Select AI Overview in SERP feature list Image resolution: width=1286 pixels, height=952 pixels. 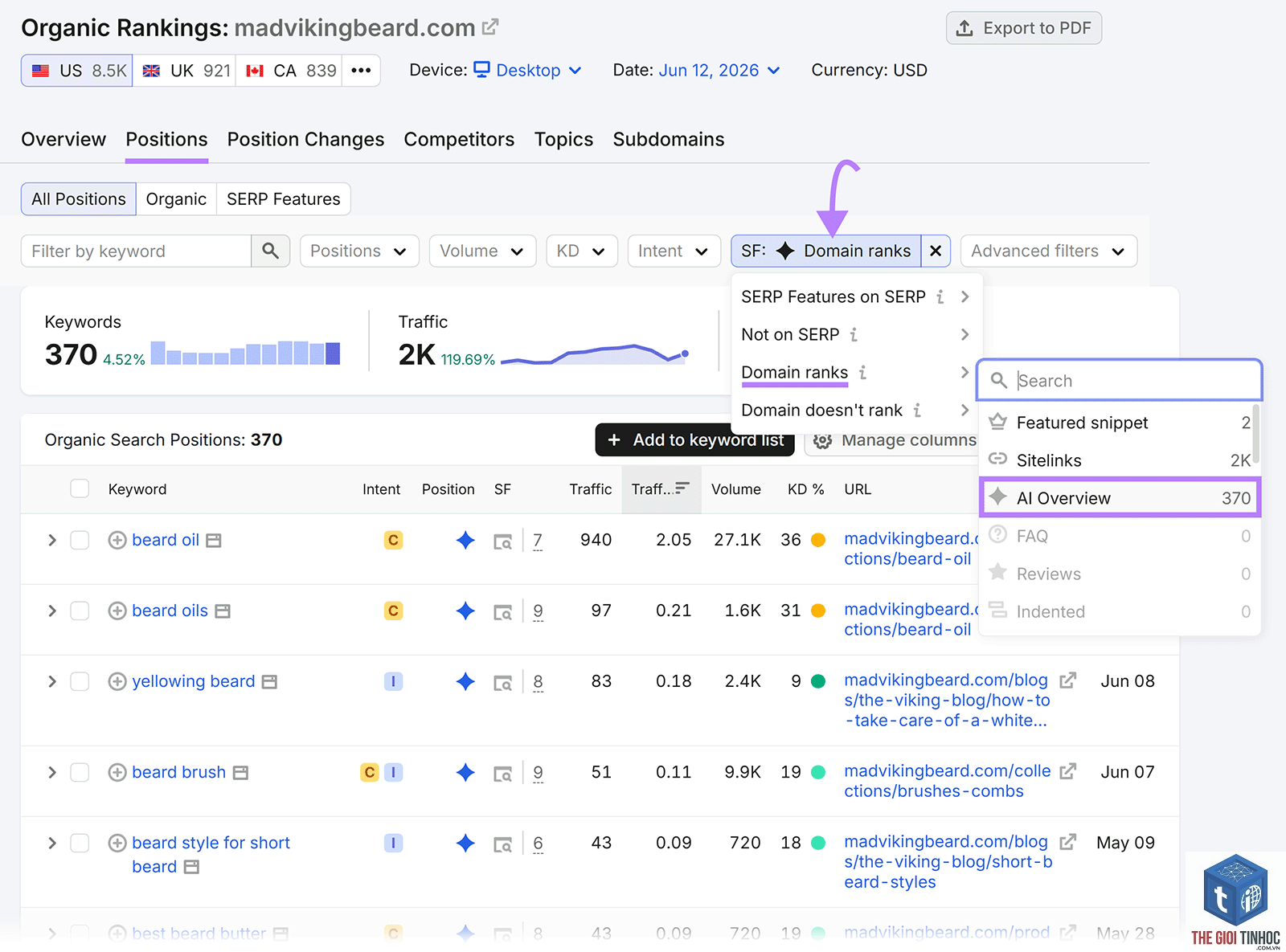pos(1120,498)
